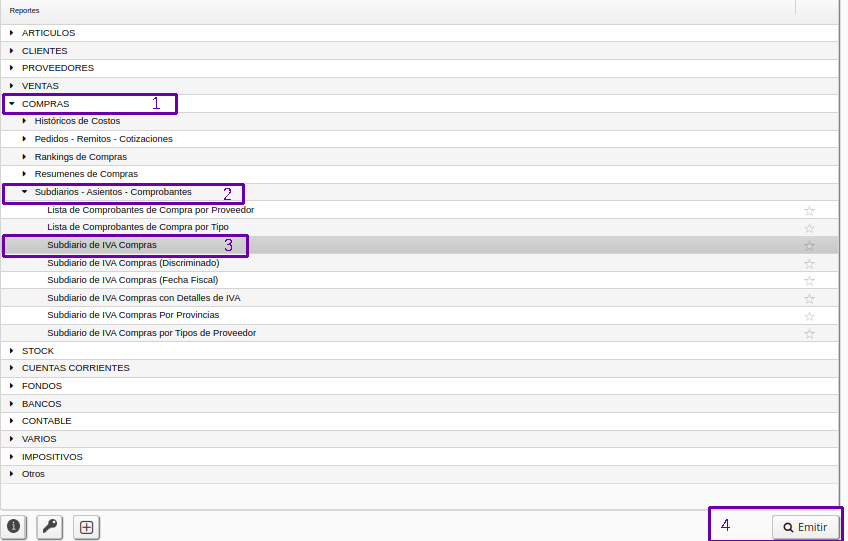Screen dimensions: 848x541
Task: Favorite Subdiario de IVA Compras (Fecha Fiscal)
Action: point(809,281)
